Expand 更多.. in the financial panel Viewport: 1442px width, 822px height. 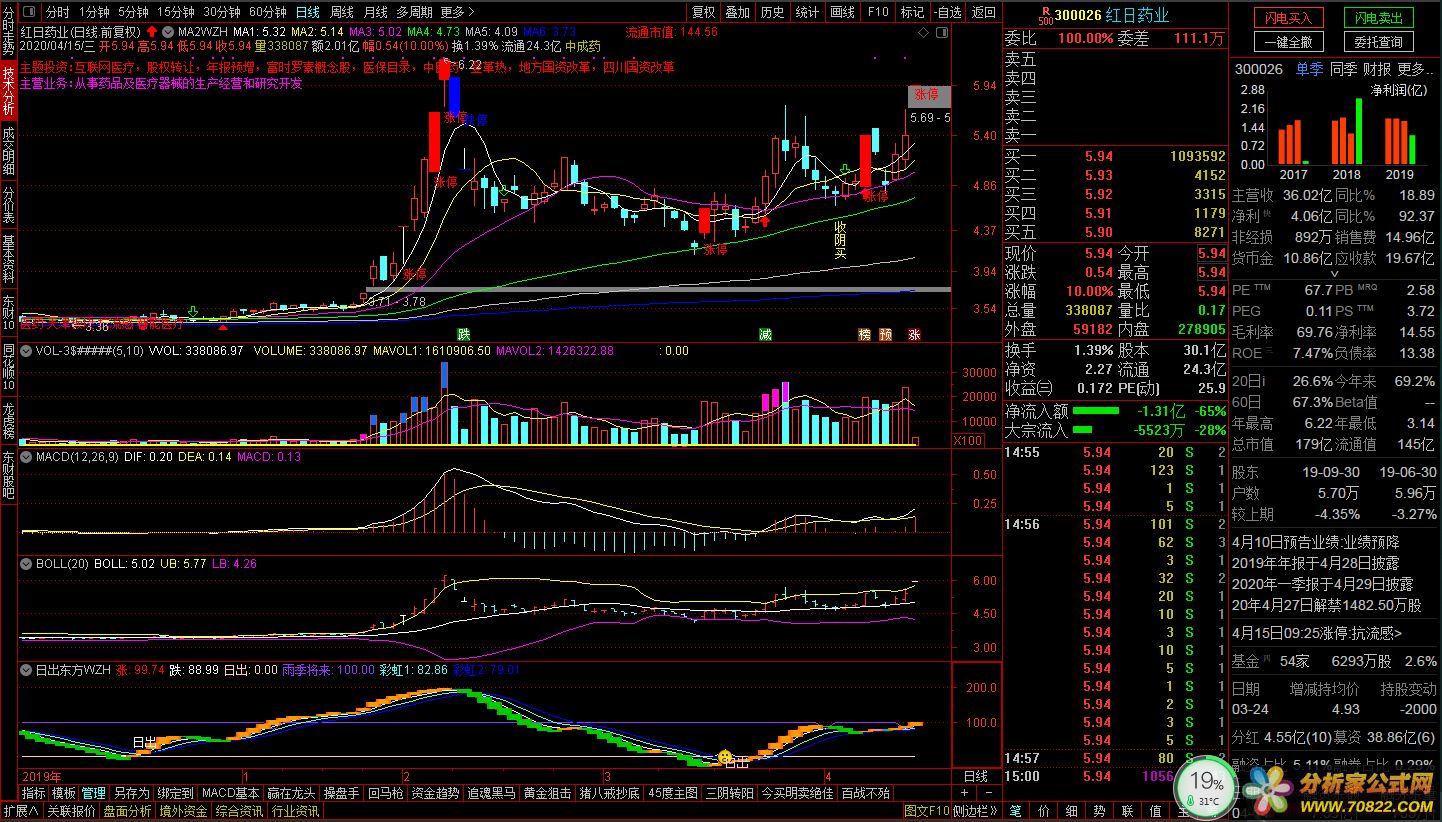pyautogui.click(x=1415, y=69)
